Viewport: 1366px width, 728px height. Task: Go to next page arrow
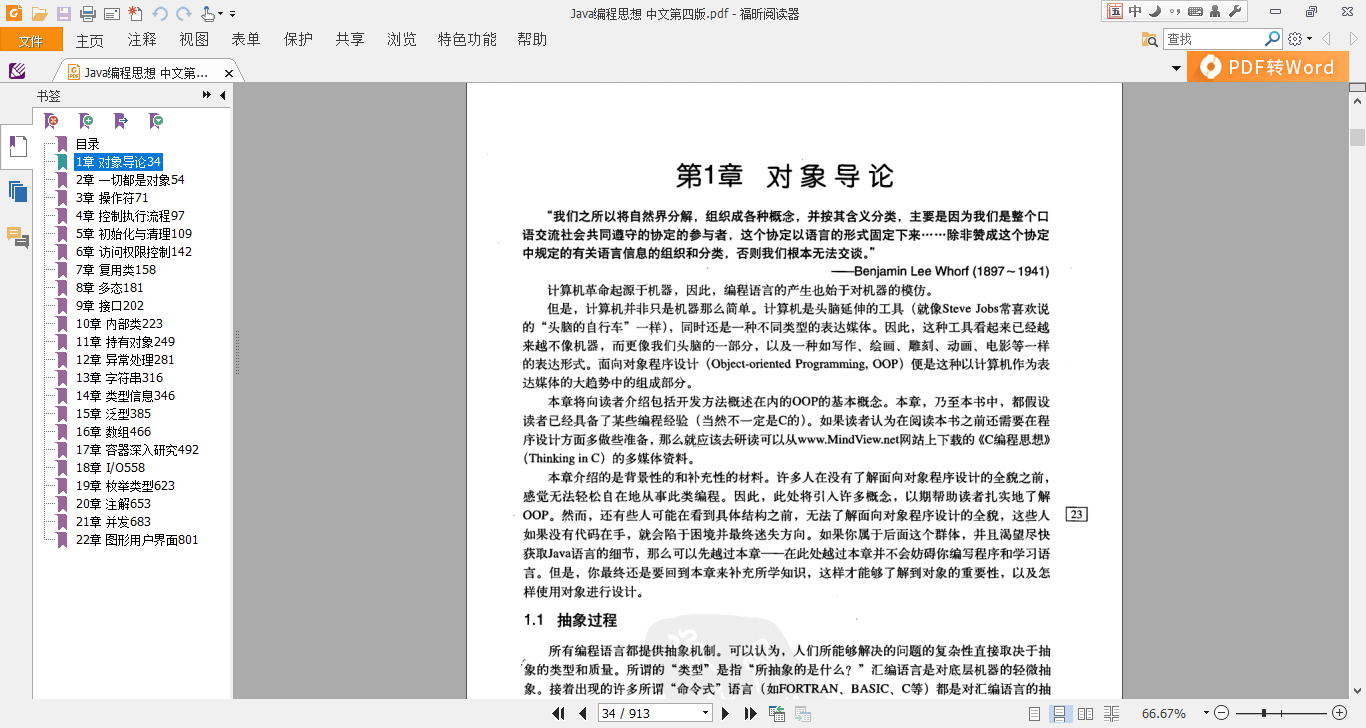(x=726, y=713)
